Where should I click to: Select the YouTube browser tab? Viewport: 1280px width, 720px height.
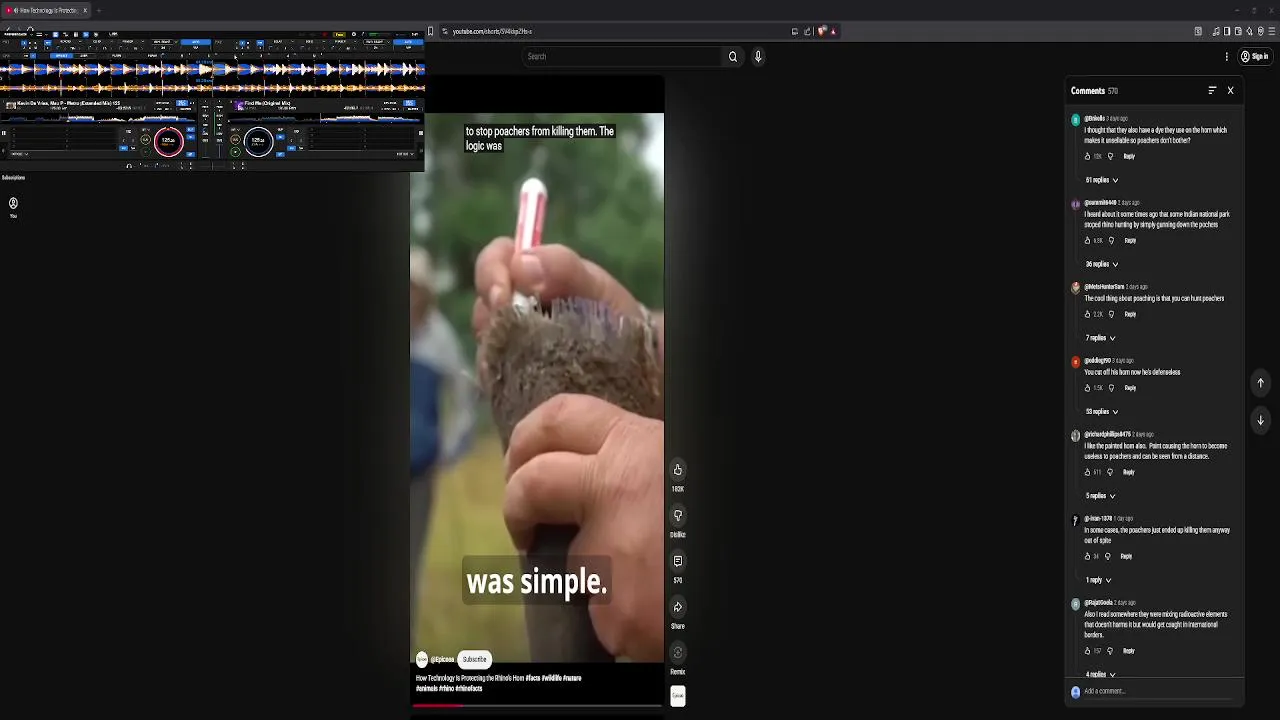[x=46, y=10]
